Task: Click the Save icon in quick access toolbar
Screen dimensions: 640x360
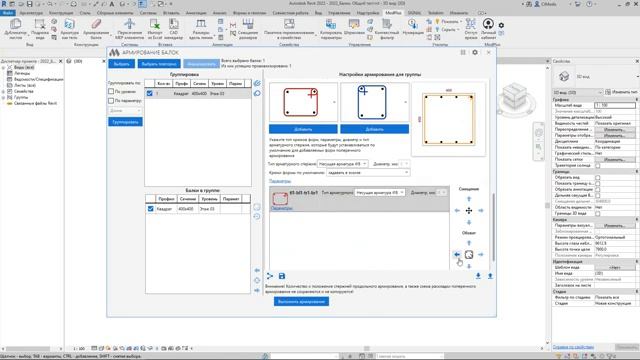Action: tap(29, 4)
